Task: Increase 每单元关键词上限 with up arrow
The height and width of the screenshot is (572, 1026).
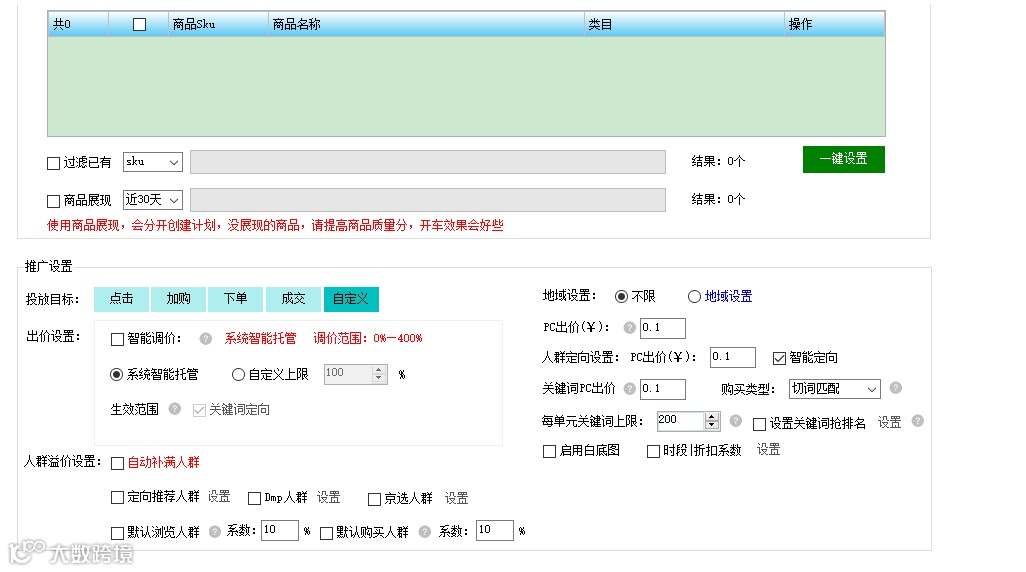Action: coord(711,417)
